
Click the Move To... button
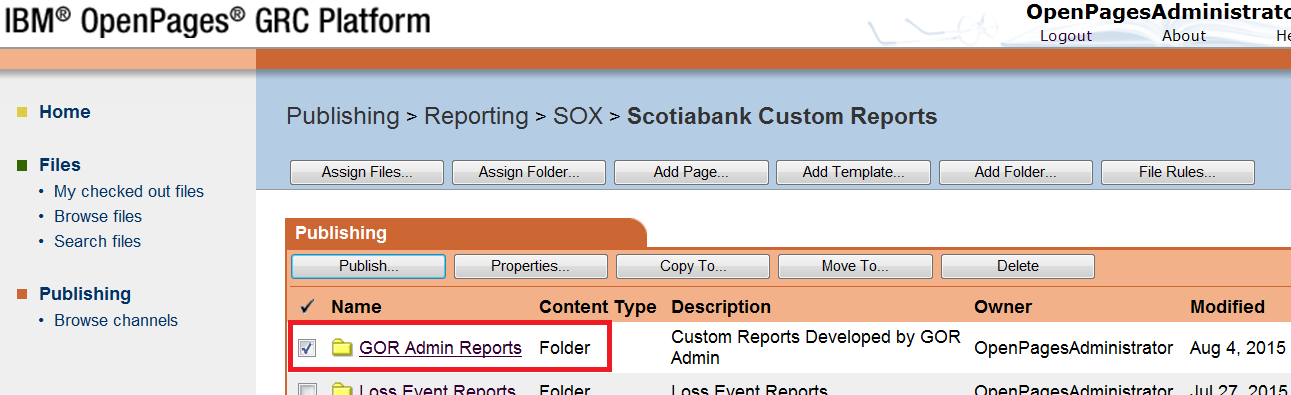[855, 266]
